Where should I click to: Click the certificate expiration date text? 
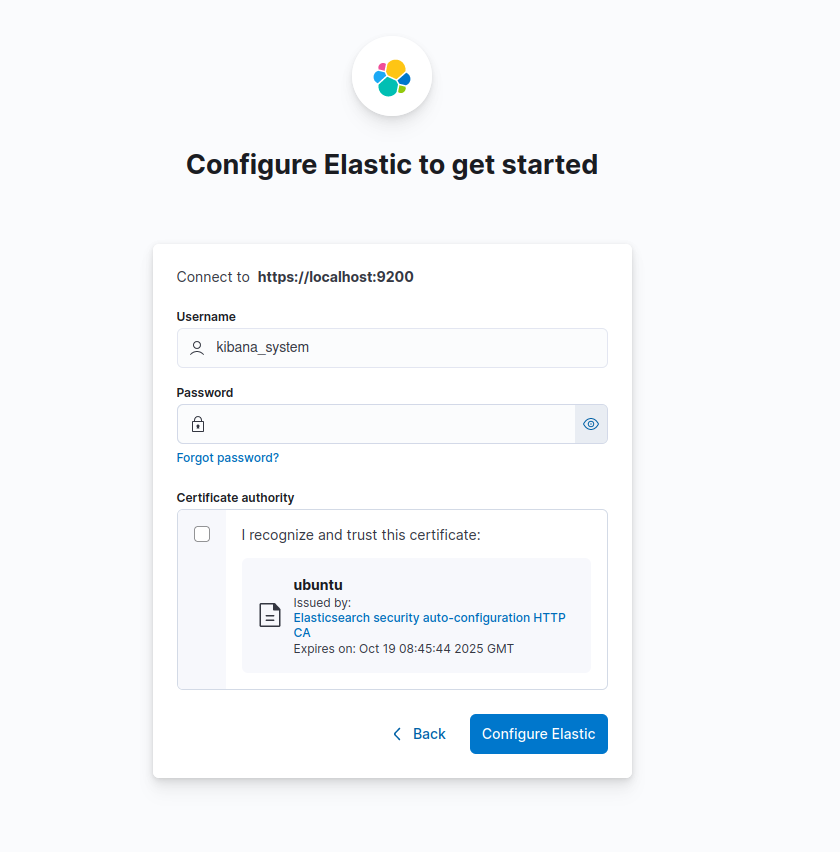[x=402, y=648]
